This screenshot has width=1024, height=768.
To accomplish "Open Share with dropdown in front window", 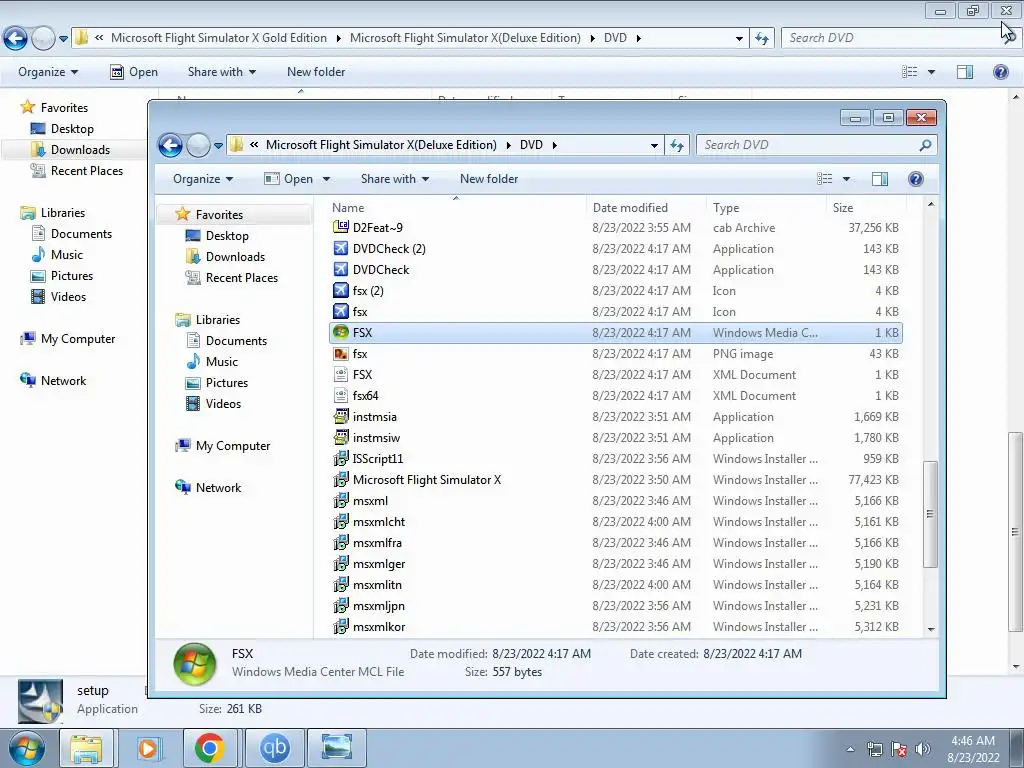I will coord(394,179).
